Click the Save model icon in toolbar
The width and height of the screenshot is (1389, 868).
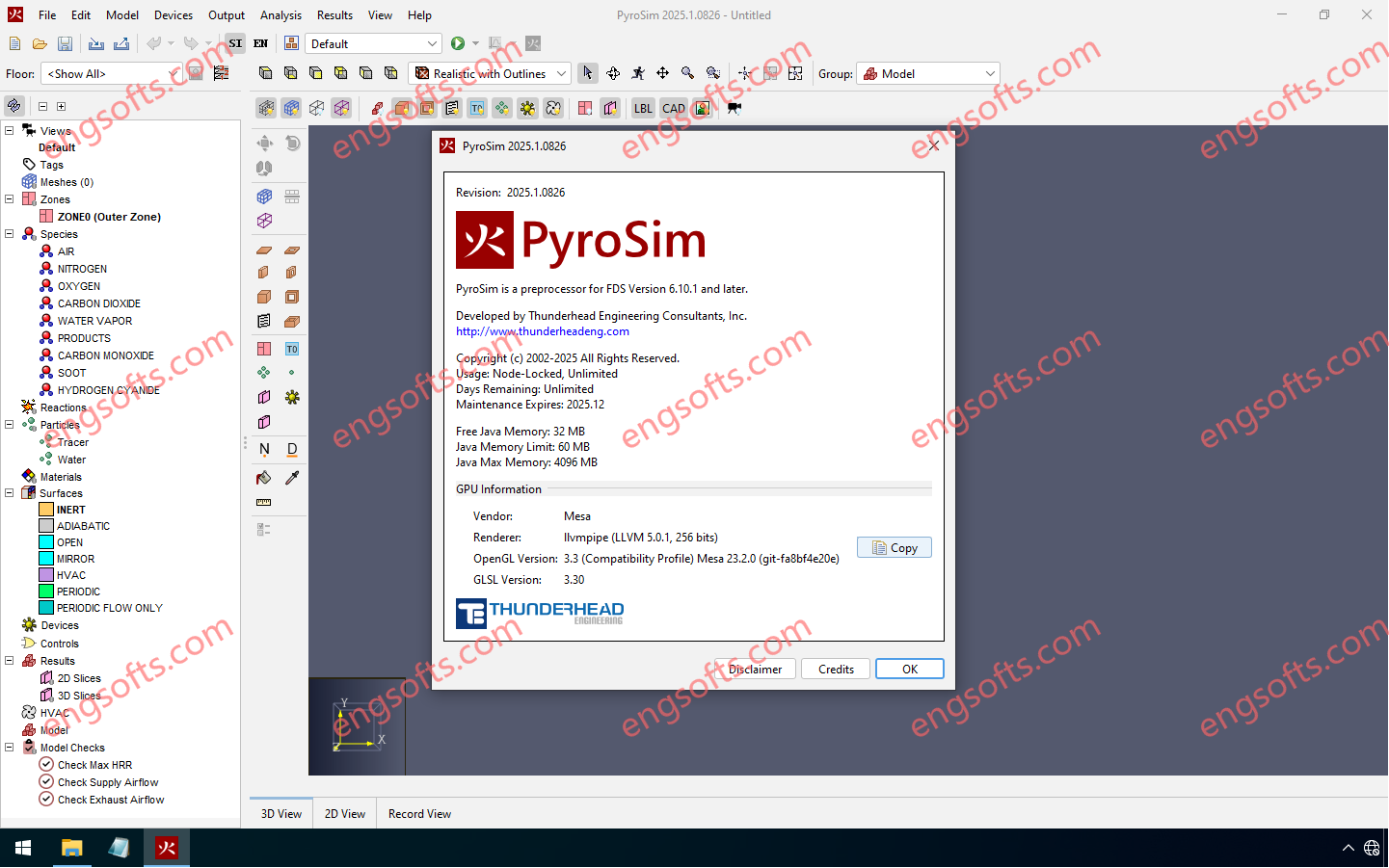click(x=65, y=44)
